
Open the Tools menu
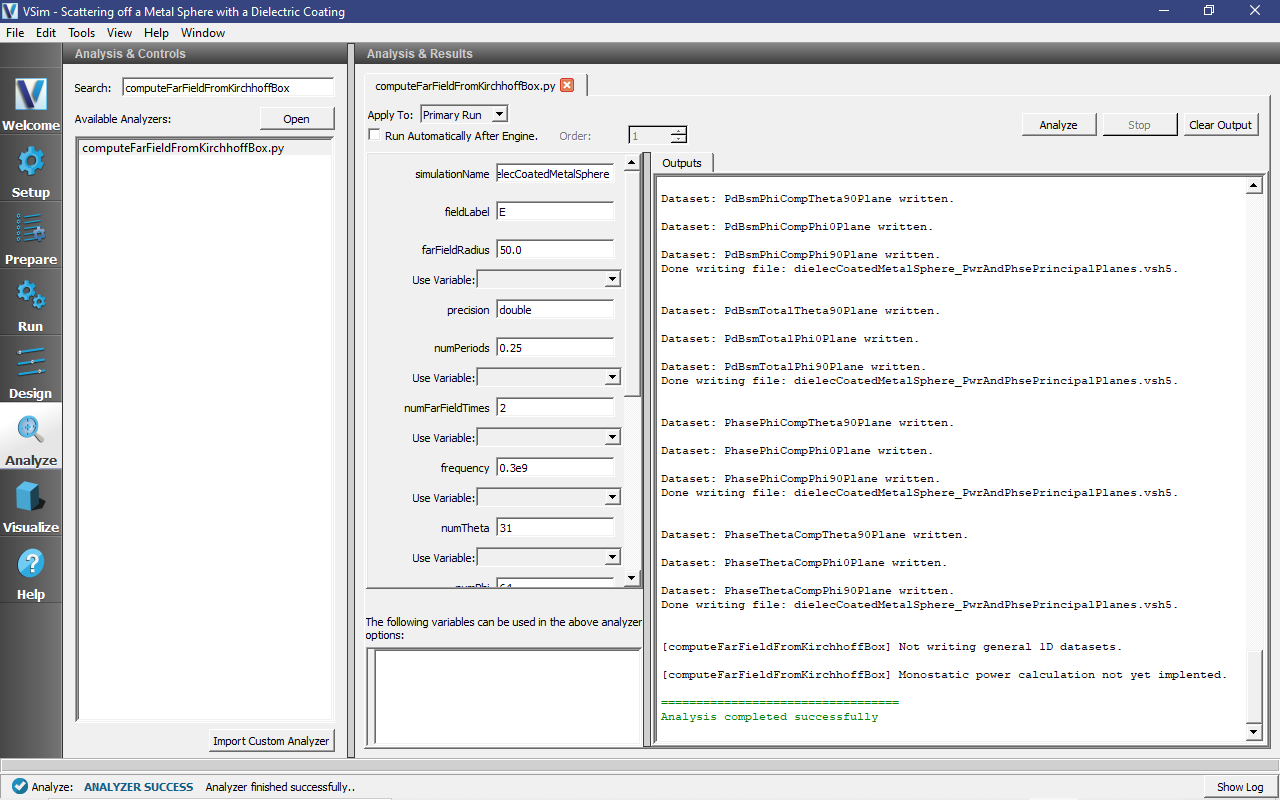(82, 33)
